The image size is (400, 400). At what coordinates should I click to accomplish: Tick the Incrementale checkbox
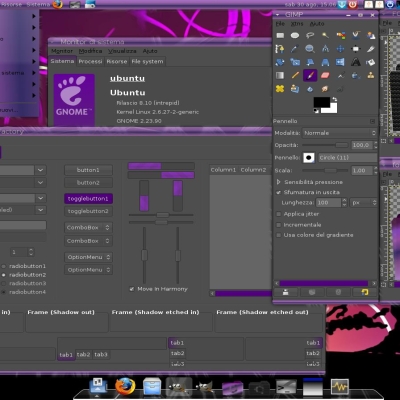coord(279,225)
